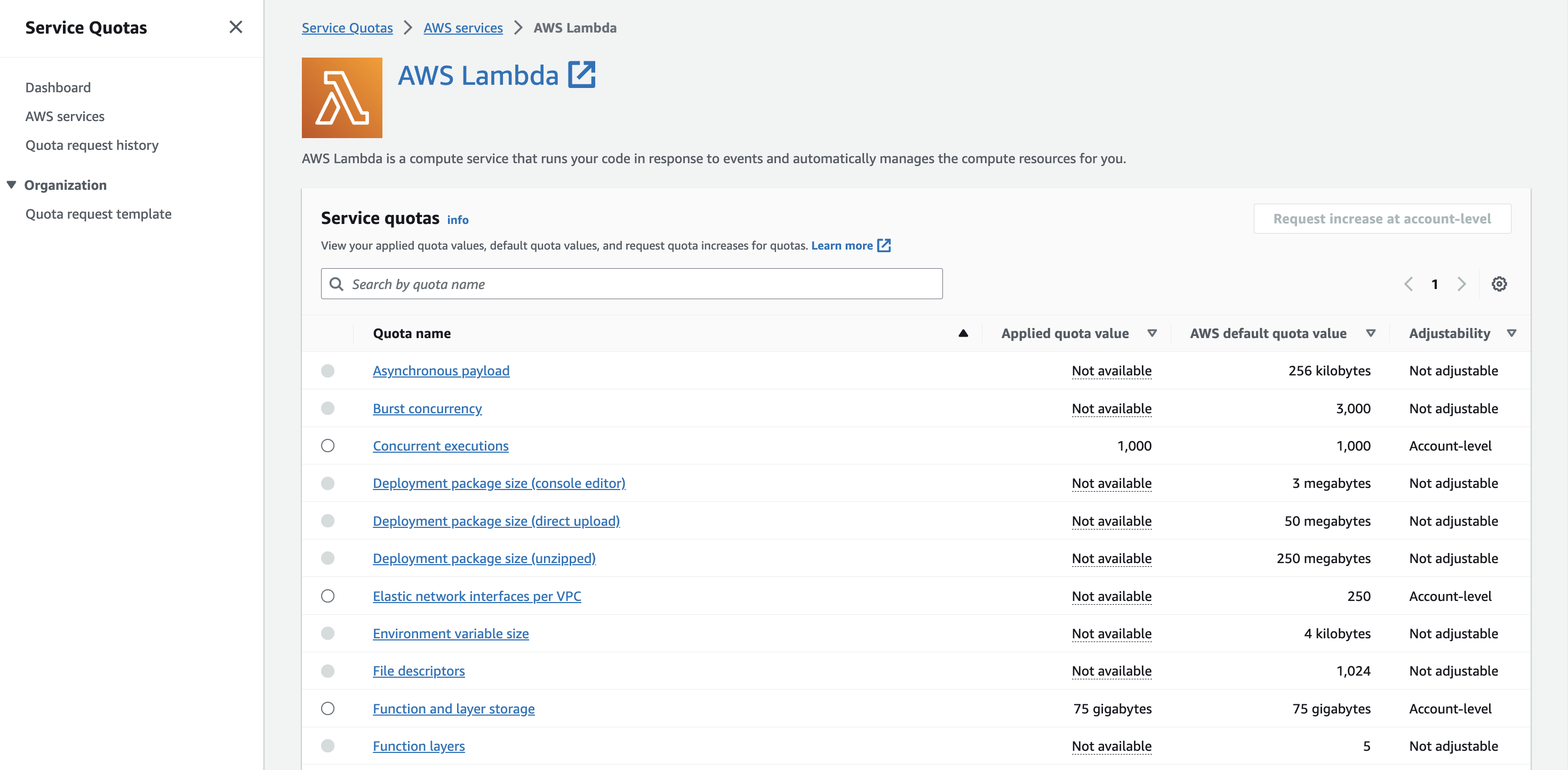Open the Burst concurrency quota link
Viewport: 1568px width, 770px height.
pos(427,408)
